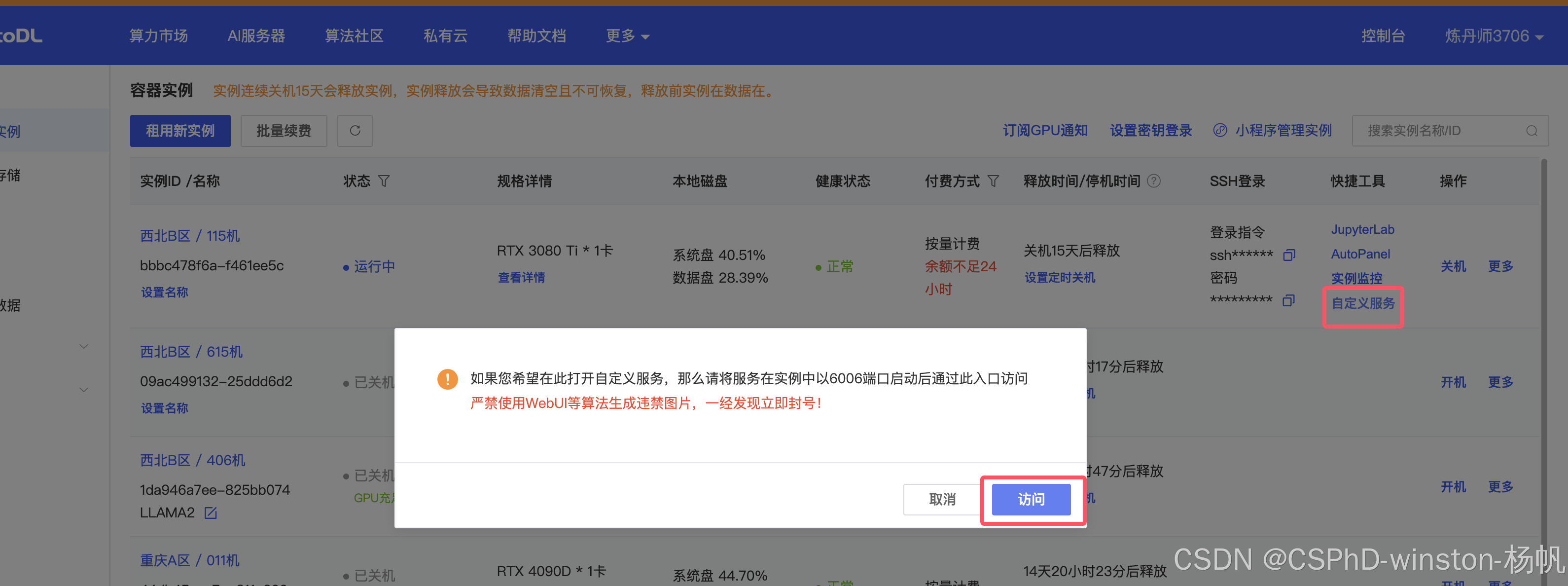Open 算力市场 in top navigation
Screen dimensions: 1568x586
(x=158, y=36)
